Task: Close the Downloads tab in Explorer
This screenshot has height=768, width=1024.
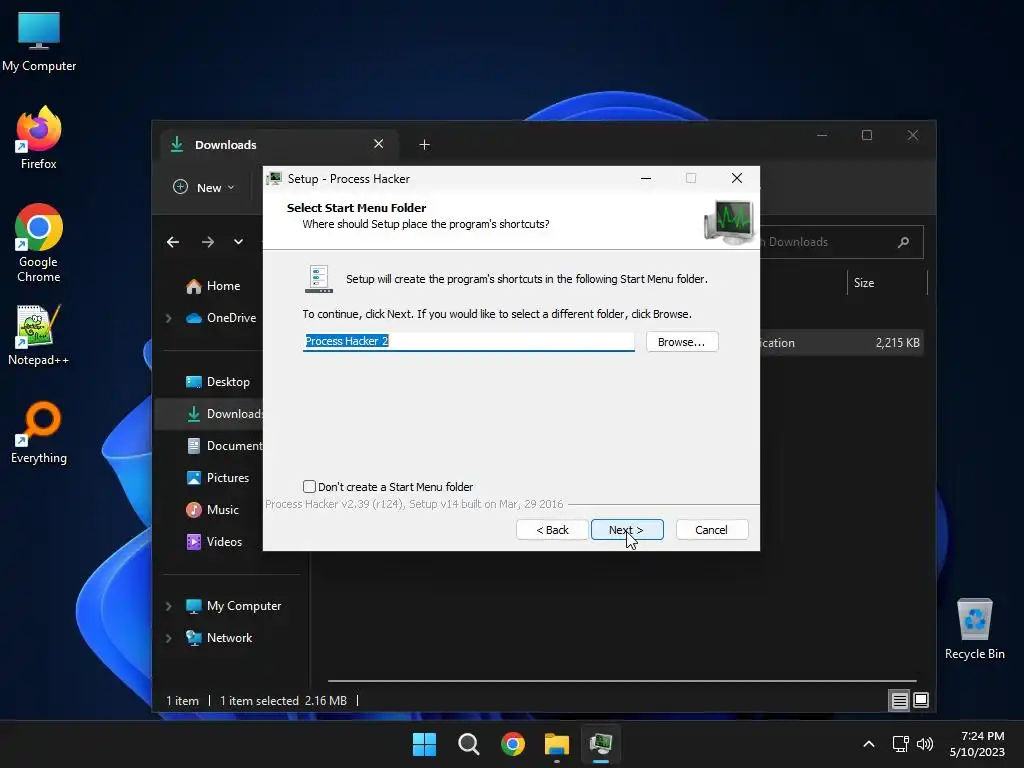Action: pyautogui.click(x=378, y=144)
